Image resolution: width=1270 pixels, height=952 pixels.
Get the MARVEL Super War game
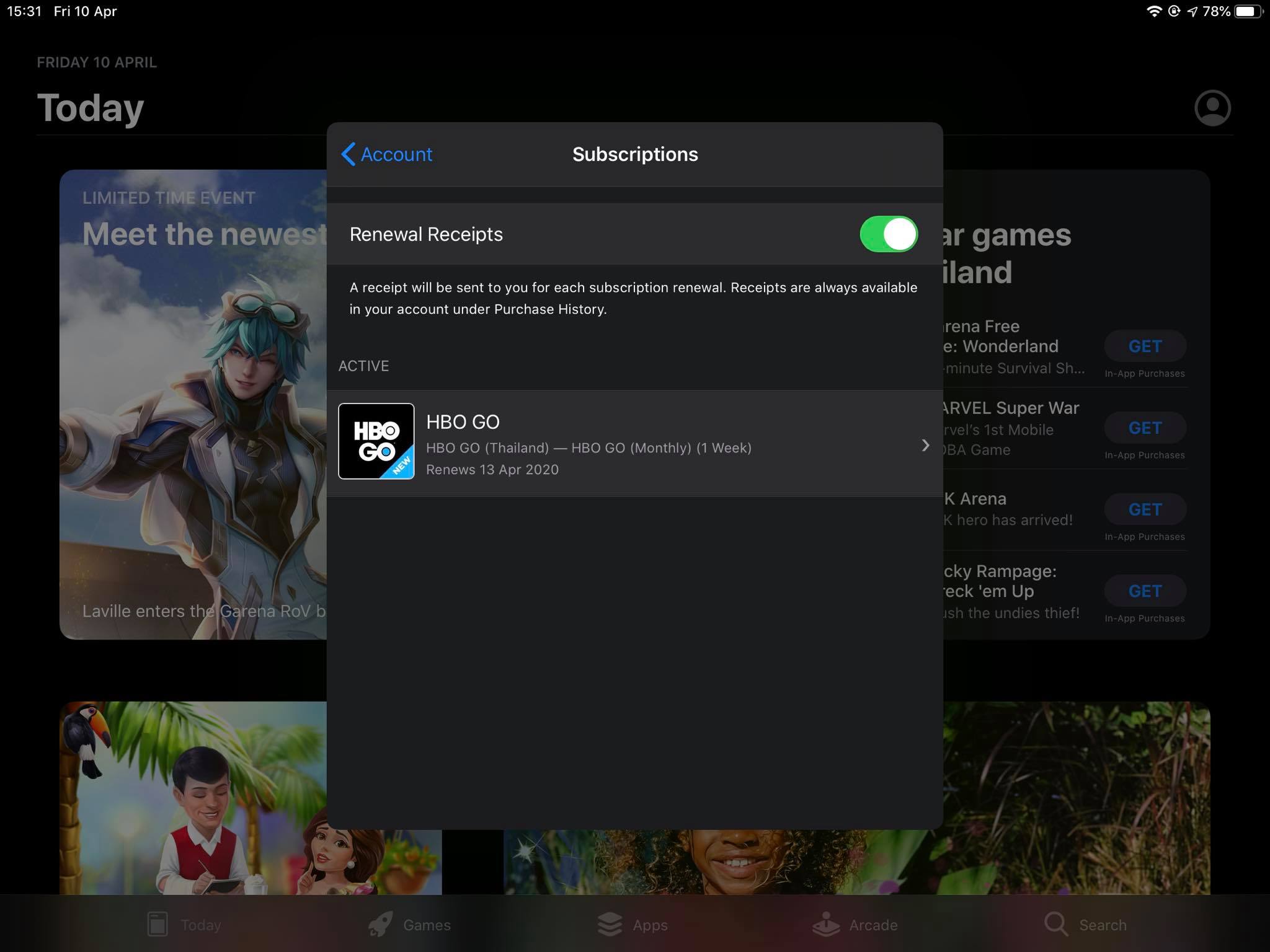point(1145,428)
